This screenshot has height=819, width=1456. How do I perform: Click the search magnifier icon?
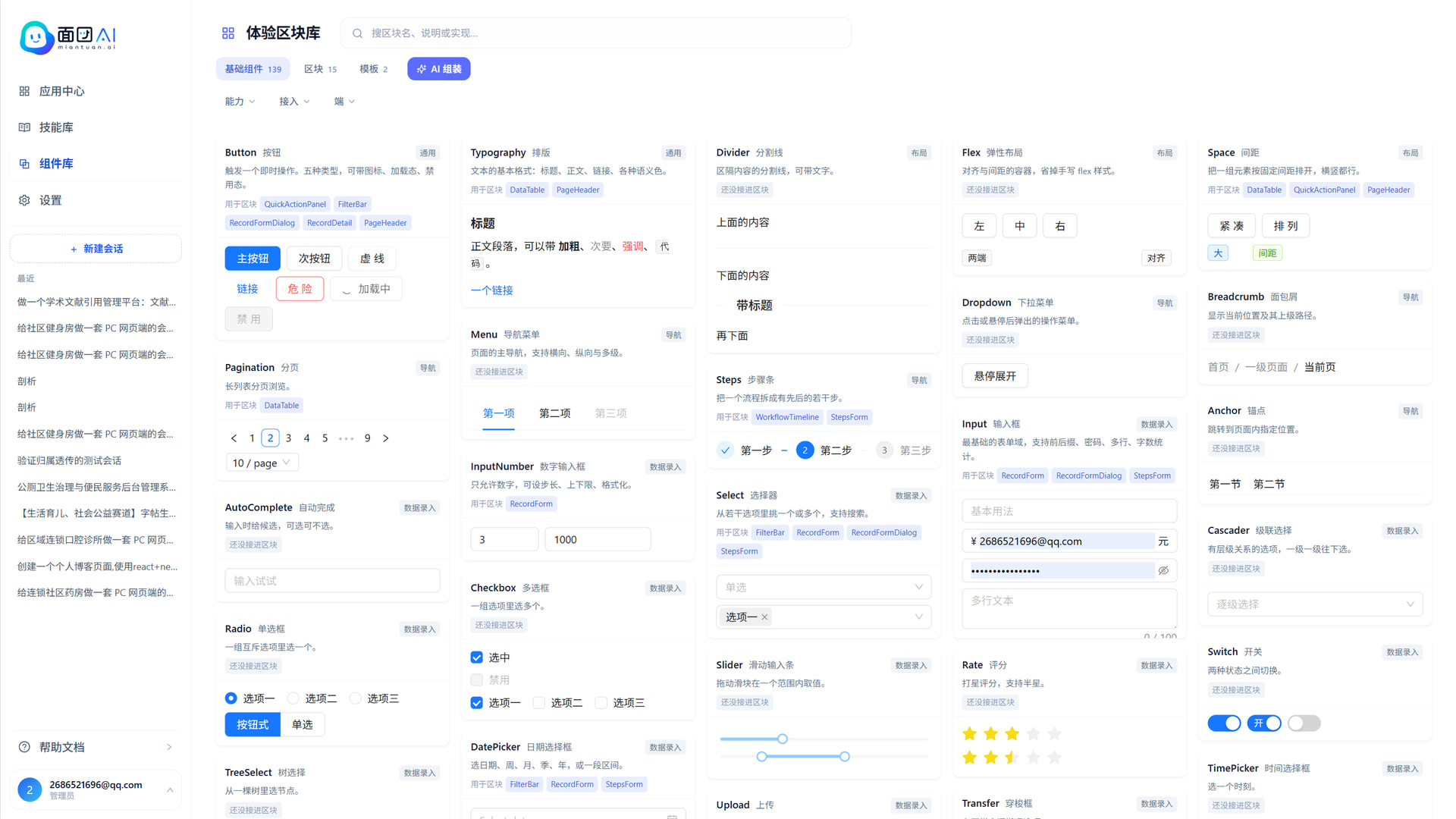pyautogui.click(x=357, y=33)
